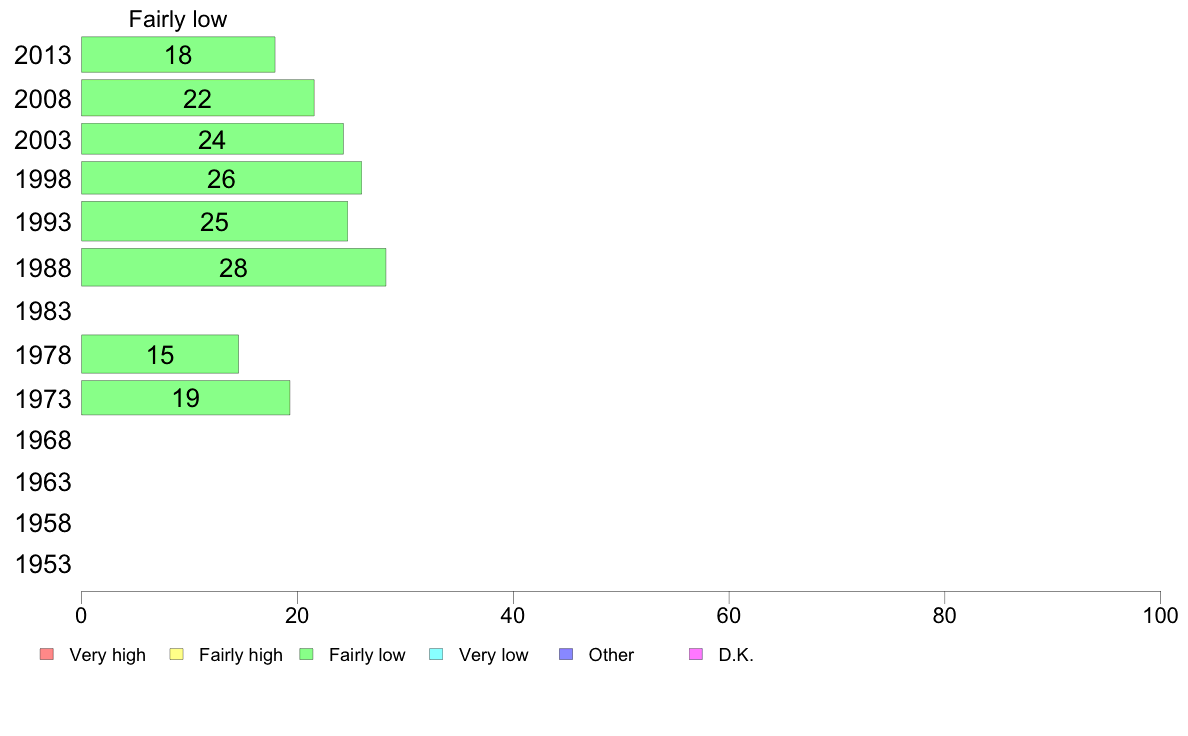Click the 1983 year axis label
This screenshot has width=1188, height=736.
point(43,311)
